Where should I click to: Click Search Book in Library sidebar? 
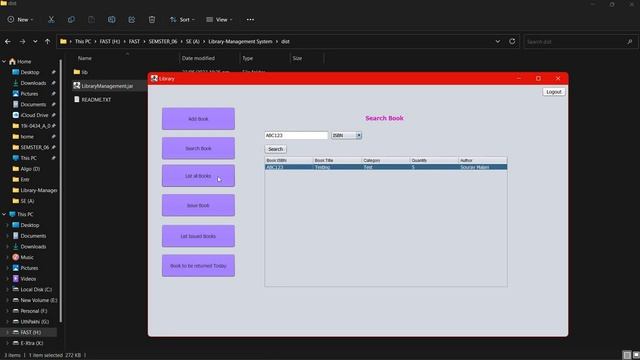coord(198,148)
